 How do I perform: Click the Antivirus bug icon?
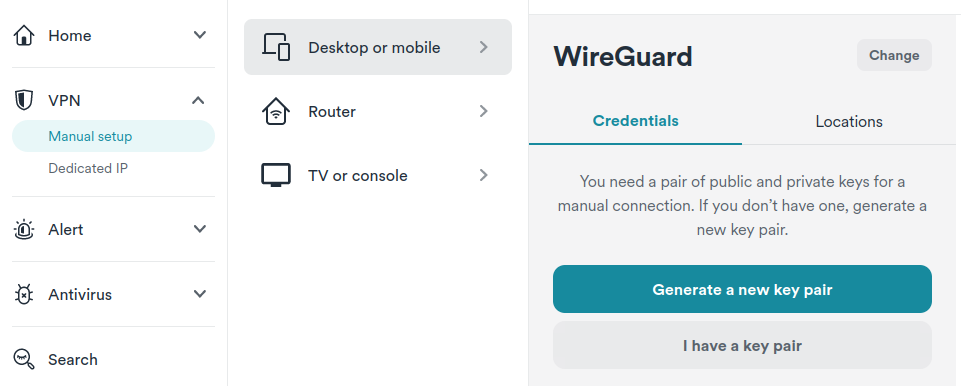point(24,295)
